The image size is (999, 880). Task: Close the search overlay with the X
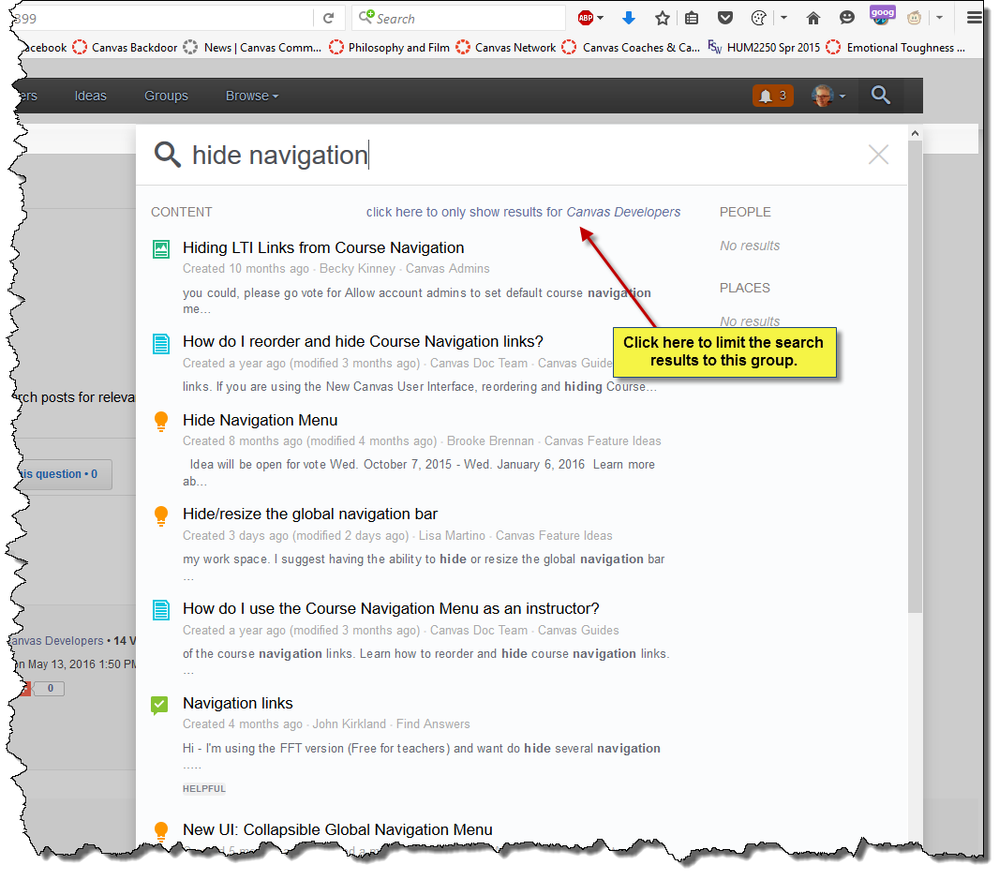878,154
